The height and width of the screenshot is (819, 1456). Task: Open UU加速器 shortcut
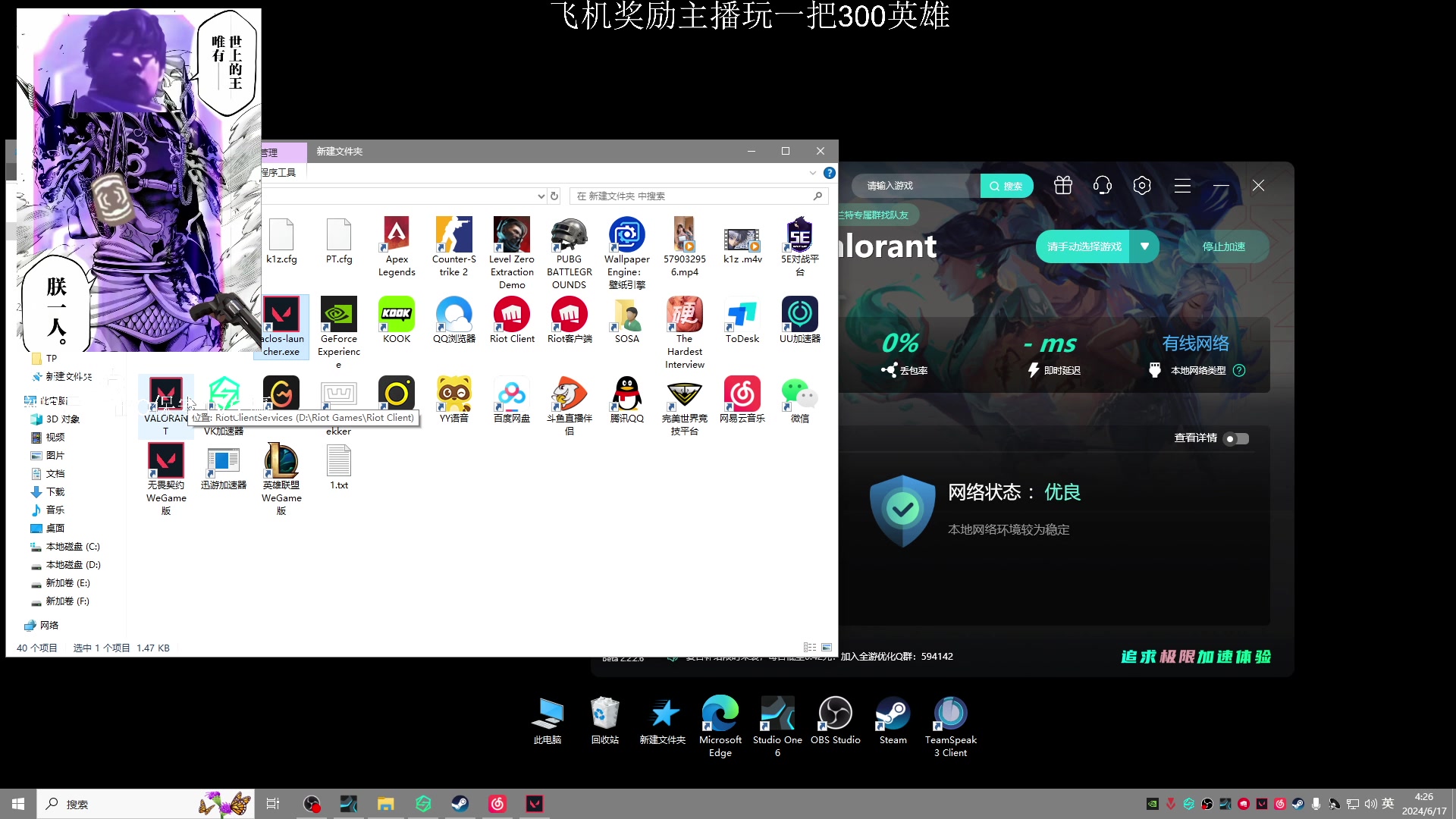tap(800, 320)
